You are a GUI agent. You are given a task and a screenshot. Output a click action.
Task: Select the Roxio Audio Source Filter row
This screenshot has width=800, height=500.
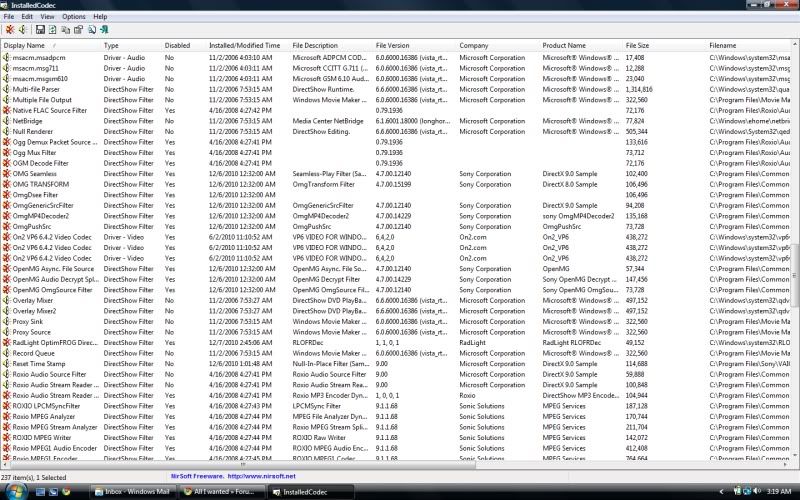click(396, 374)
